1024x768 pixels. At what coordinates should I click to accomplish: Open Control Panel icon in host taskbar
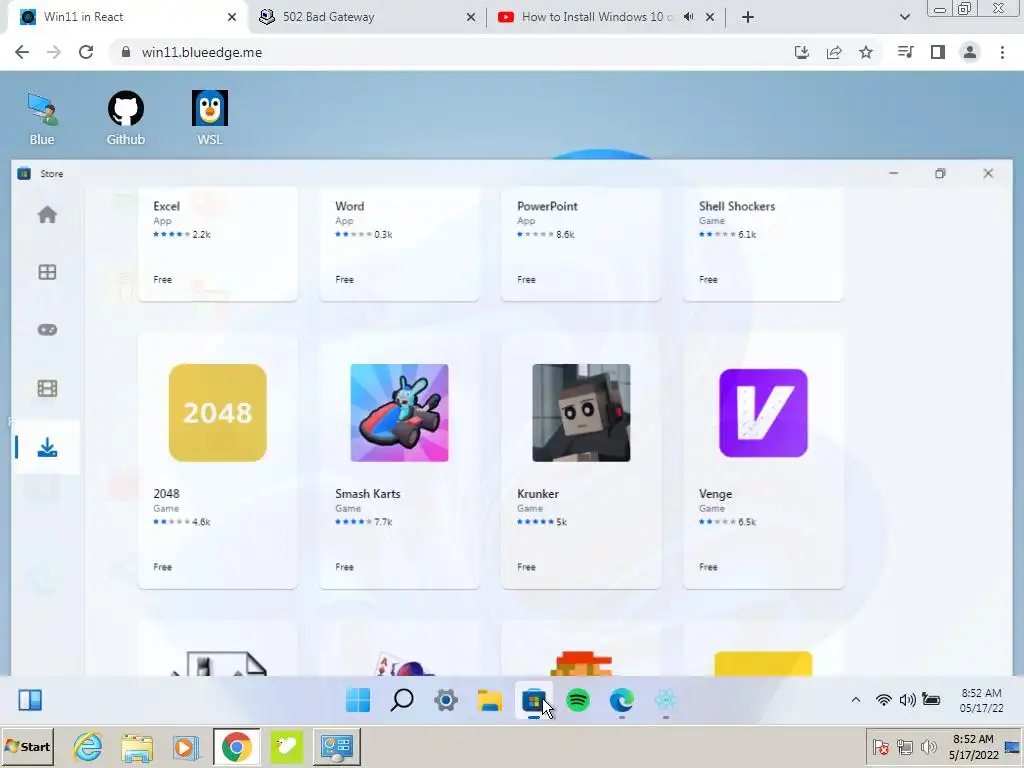click(337, 746)
